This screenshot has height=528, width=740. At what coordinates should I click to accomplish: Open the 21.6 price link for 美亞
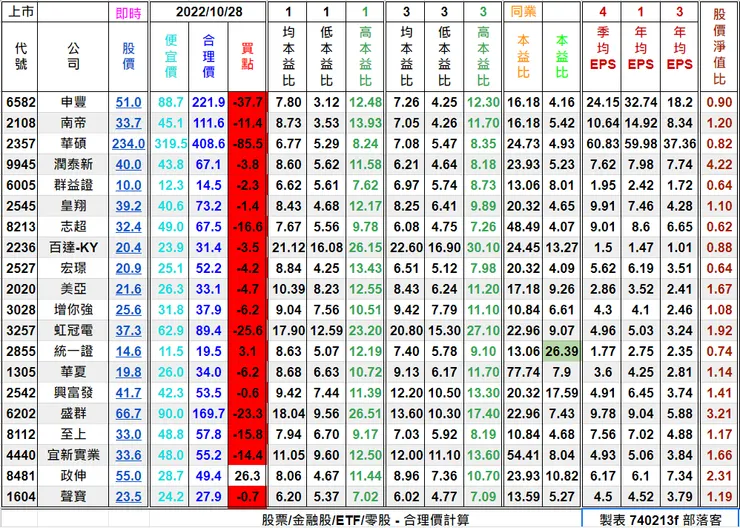coord(128,289)
